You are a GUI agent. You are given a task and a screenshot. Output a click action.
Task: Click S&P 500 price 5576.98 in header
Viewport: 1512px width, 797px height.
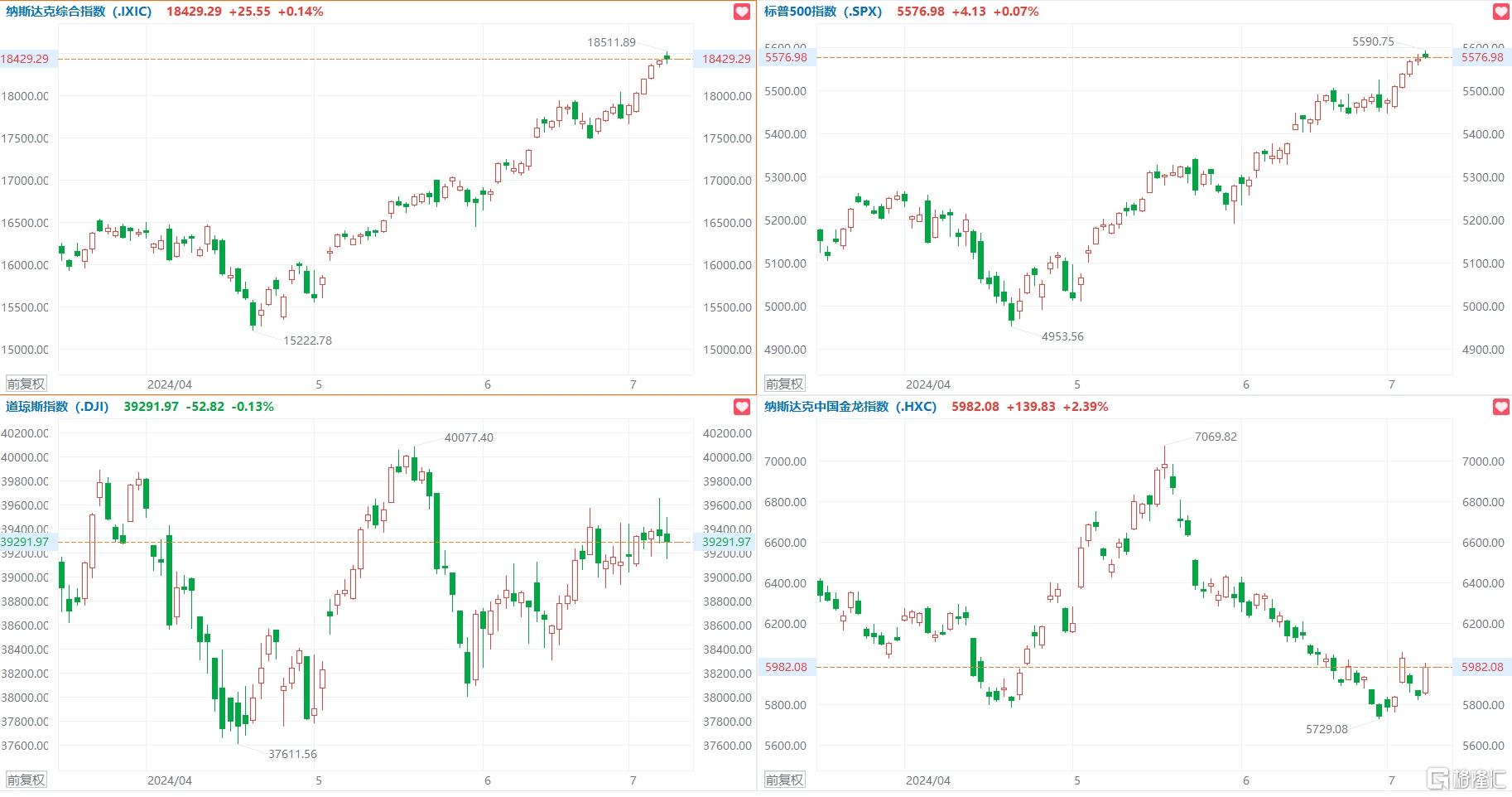point(921,12)
